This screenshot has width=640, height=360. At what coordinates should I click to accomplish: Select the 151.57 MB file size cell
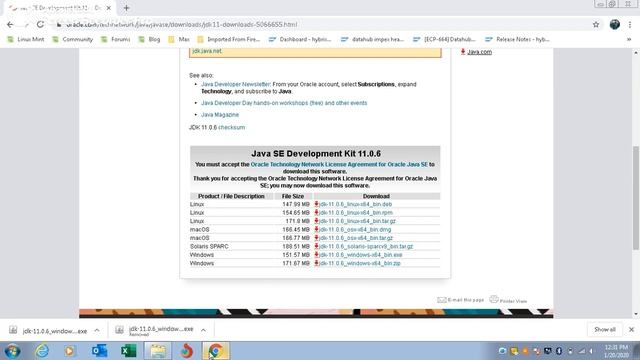(296, 255)
